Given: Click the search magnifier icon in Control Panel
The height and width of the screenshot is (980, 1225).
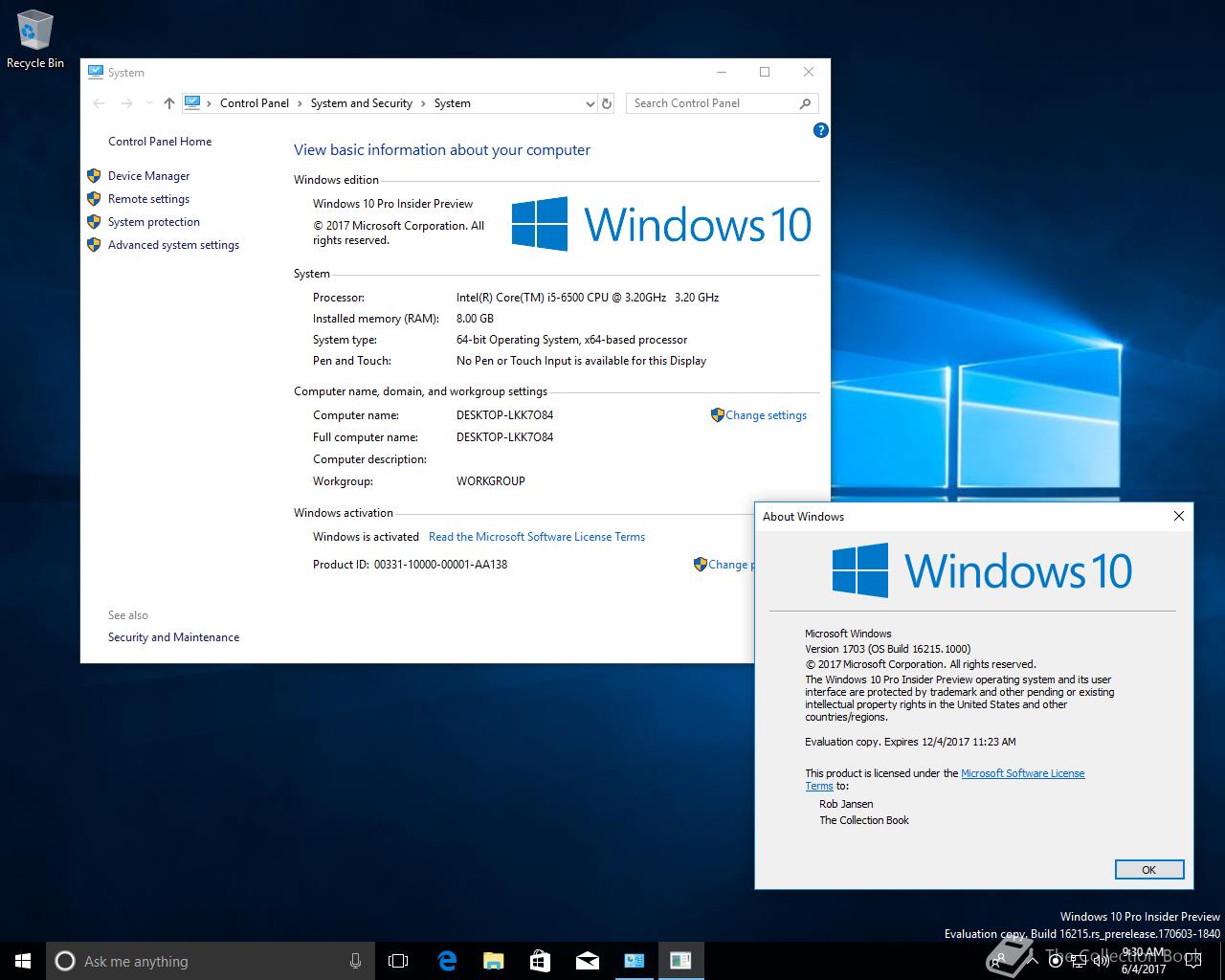Looking at the screenshot, I should [805, 103].
